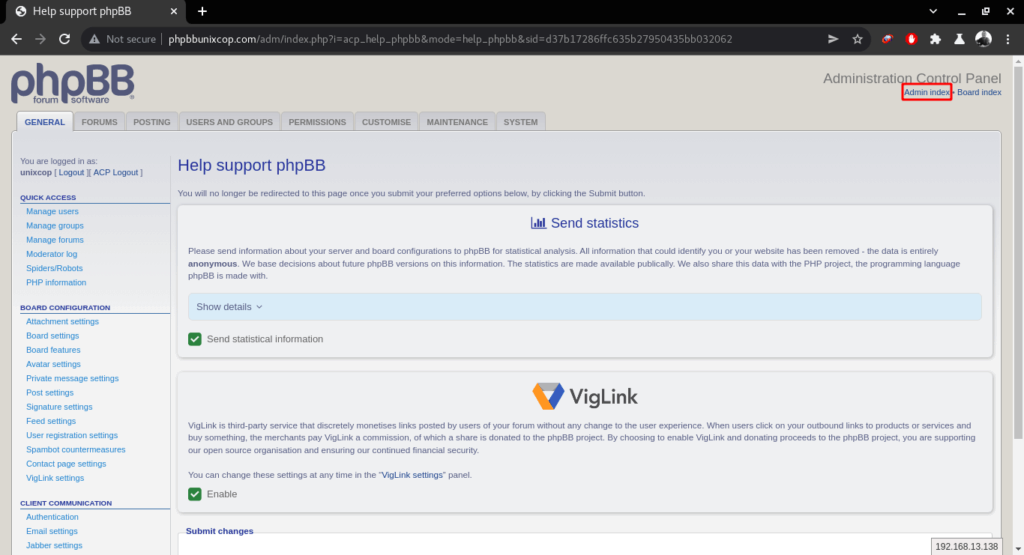Uncheck the VigLink Enable checkbox
The height and width of the screenshot is (555, 1024).
click(x=195, y=494)
